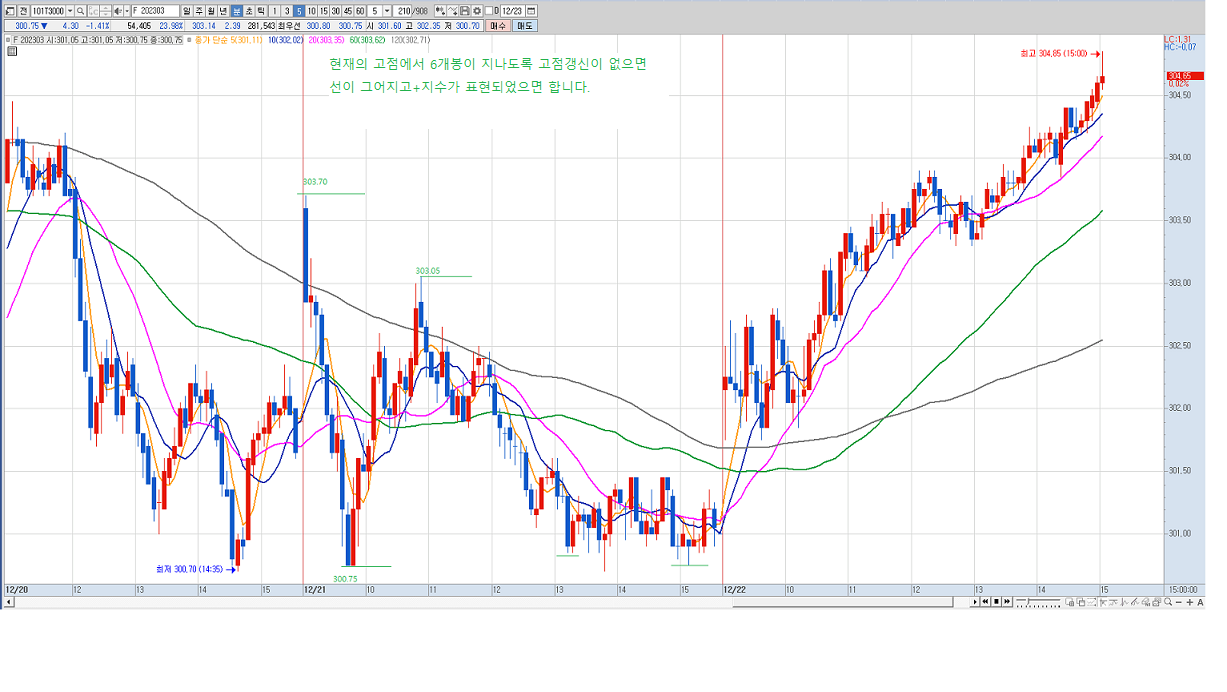
Task: Click the plus zoom-in icon at bottom right
Action: (x=1190, y=602)
